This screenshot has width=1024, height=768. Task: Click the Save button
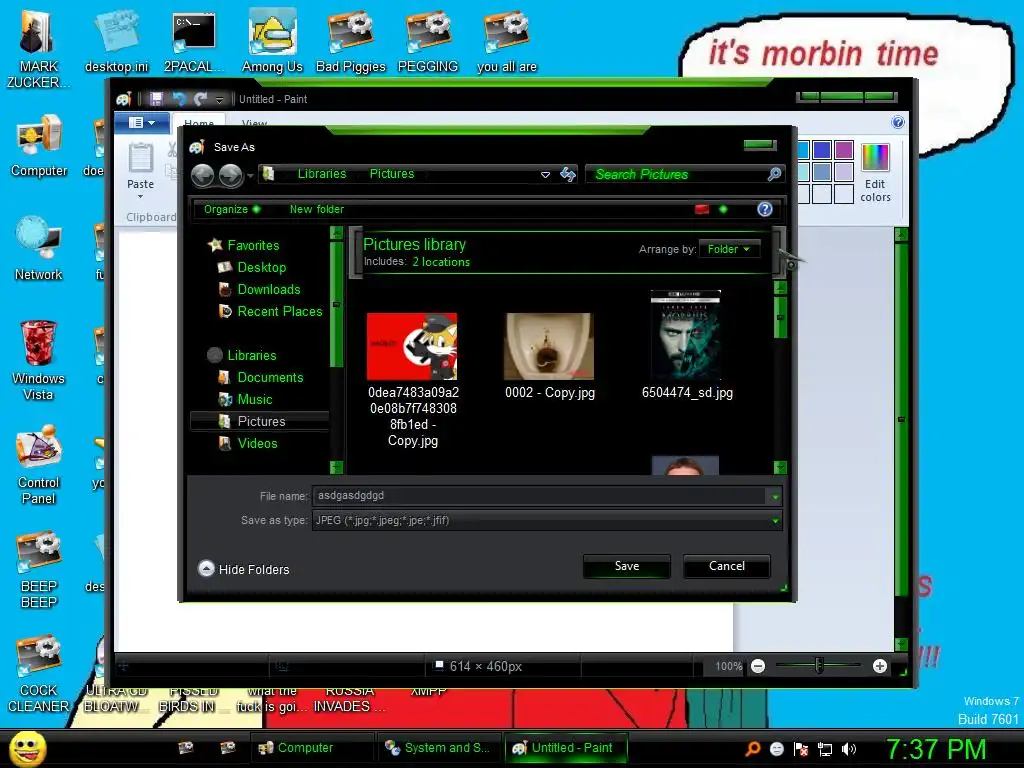626,566
